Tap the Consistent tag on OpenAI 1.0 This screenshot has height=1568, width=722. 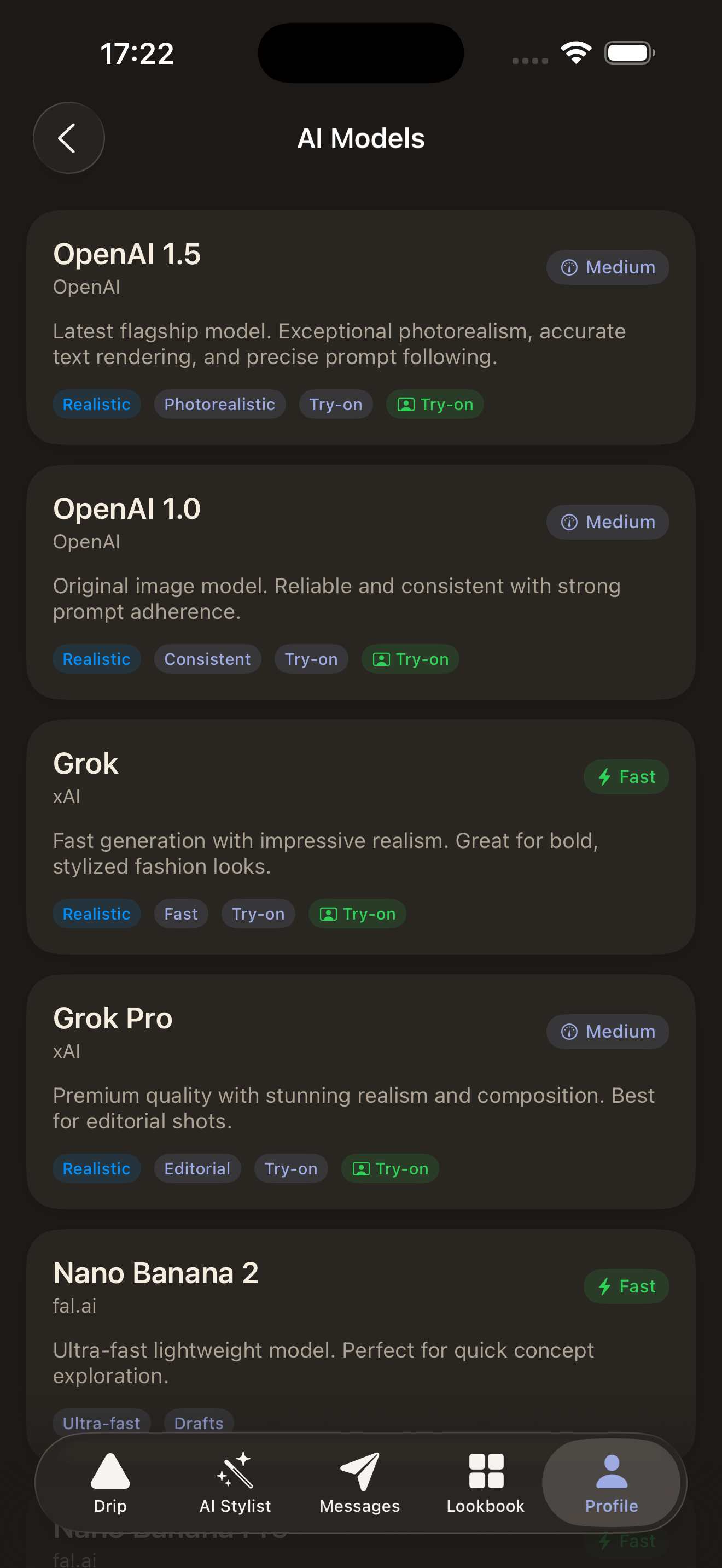pyautogui.click(x=208, y=659)
